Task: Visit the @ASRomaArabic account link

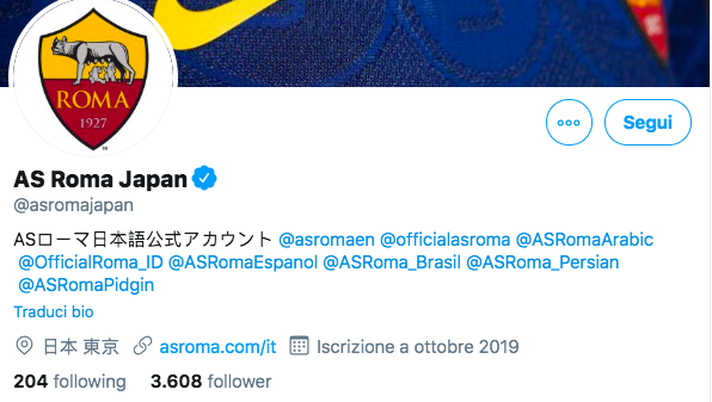Action: (x=583, y=239)
